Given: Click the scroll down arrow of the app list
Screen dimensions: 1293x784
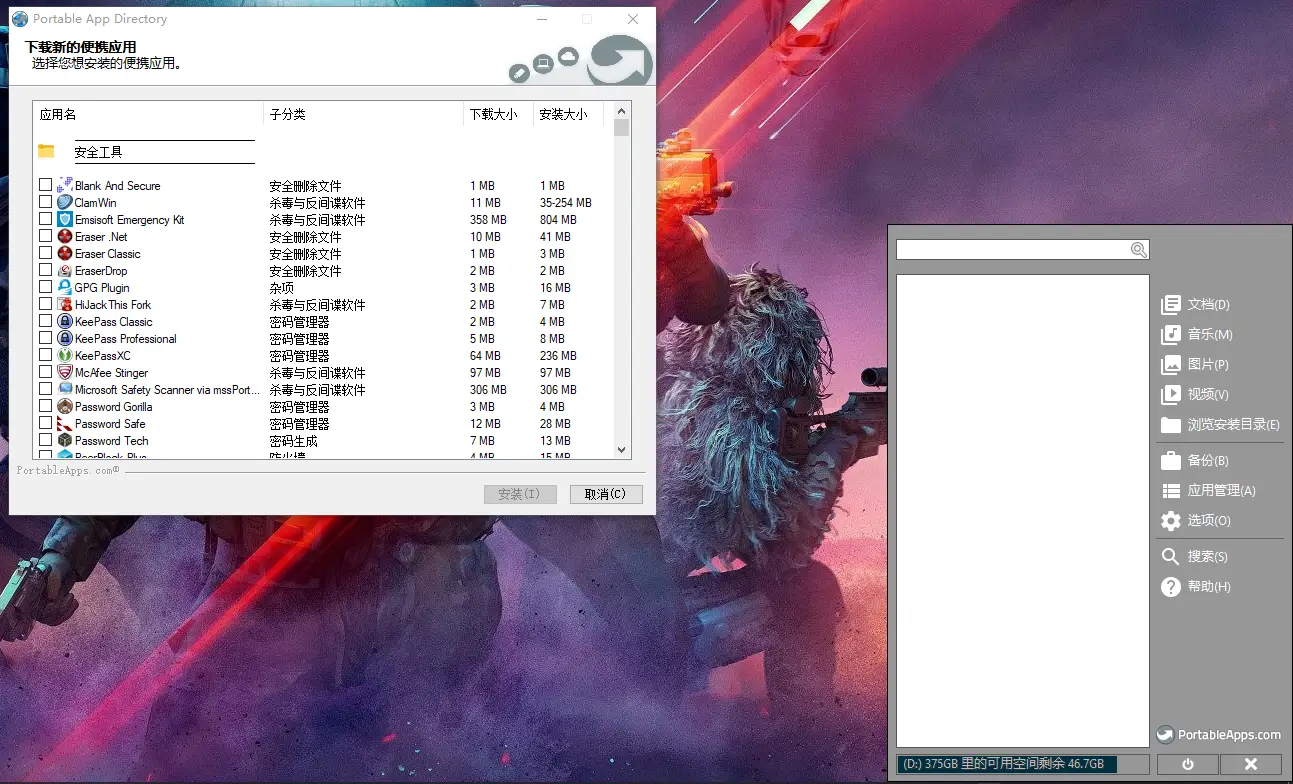Looking at the screenshot, I should pyautogui.click(x=621, y=451).
